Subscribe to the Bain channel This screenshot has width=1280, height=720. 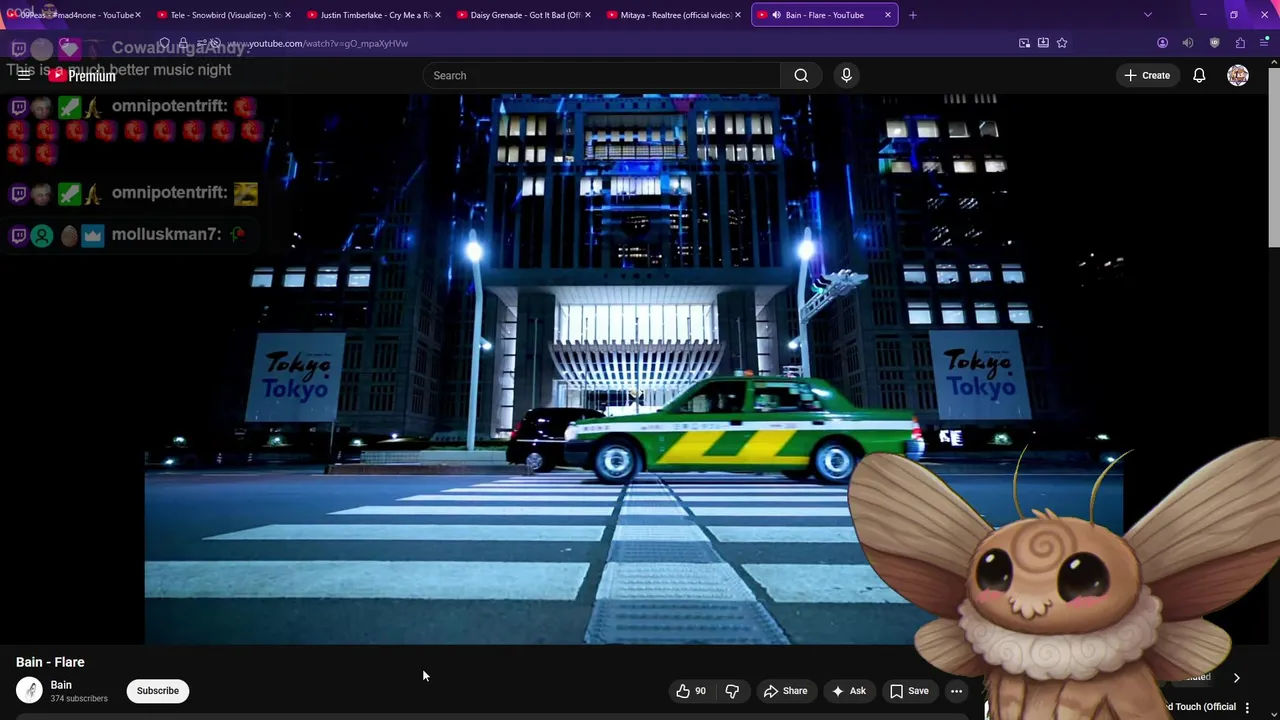tap(158, 691)
